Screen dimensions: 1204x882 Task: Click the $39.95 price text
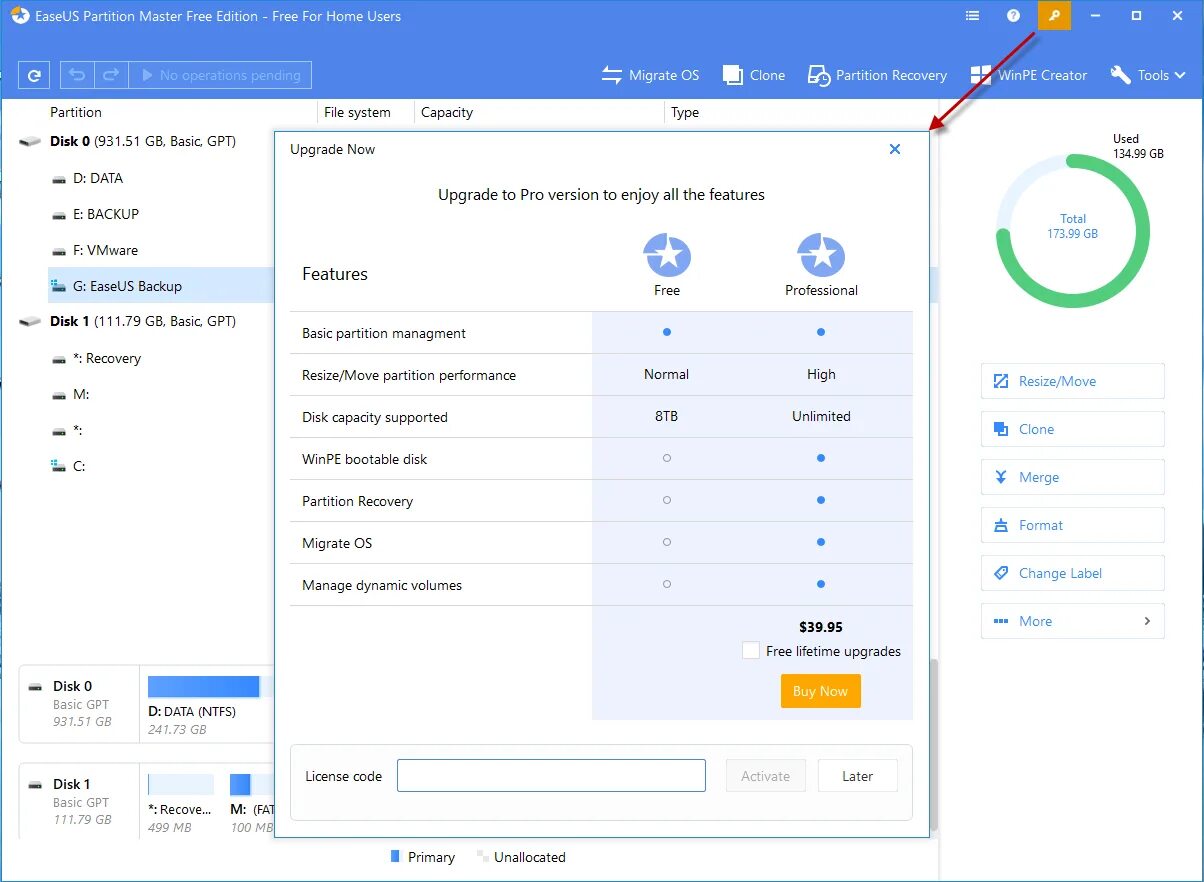(821, 627)
